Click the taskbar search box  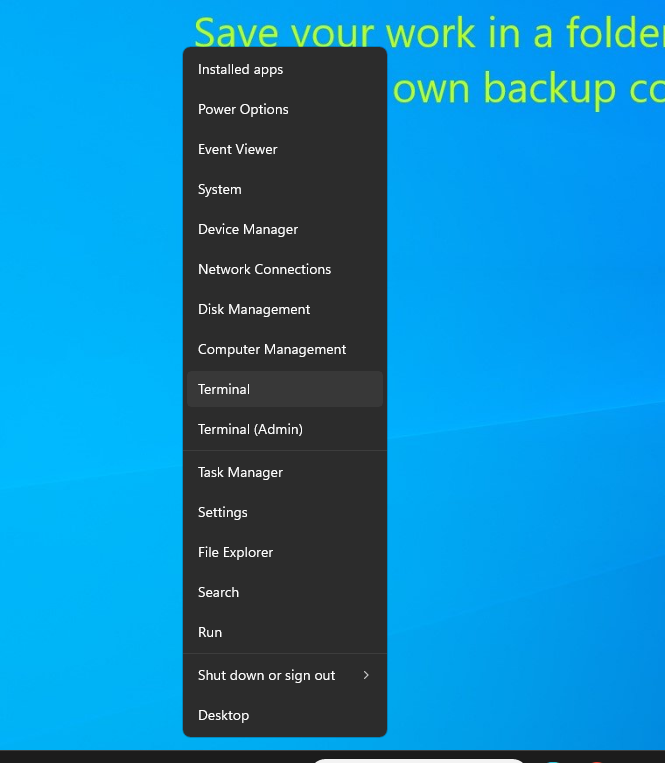tap(420, 759)
